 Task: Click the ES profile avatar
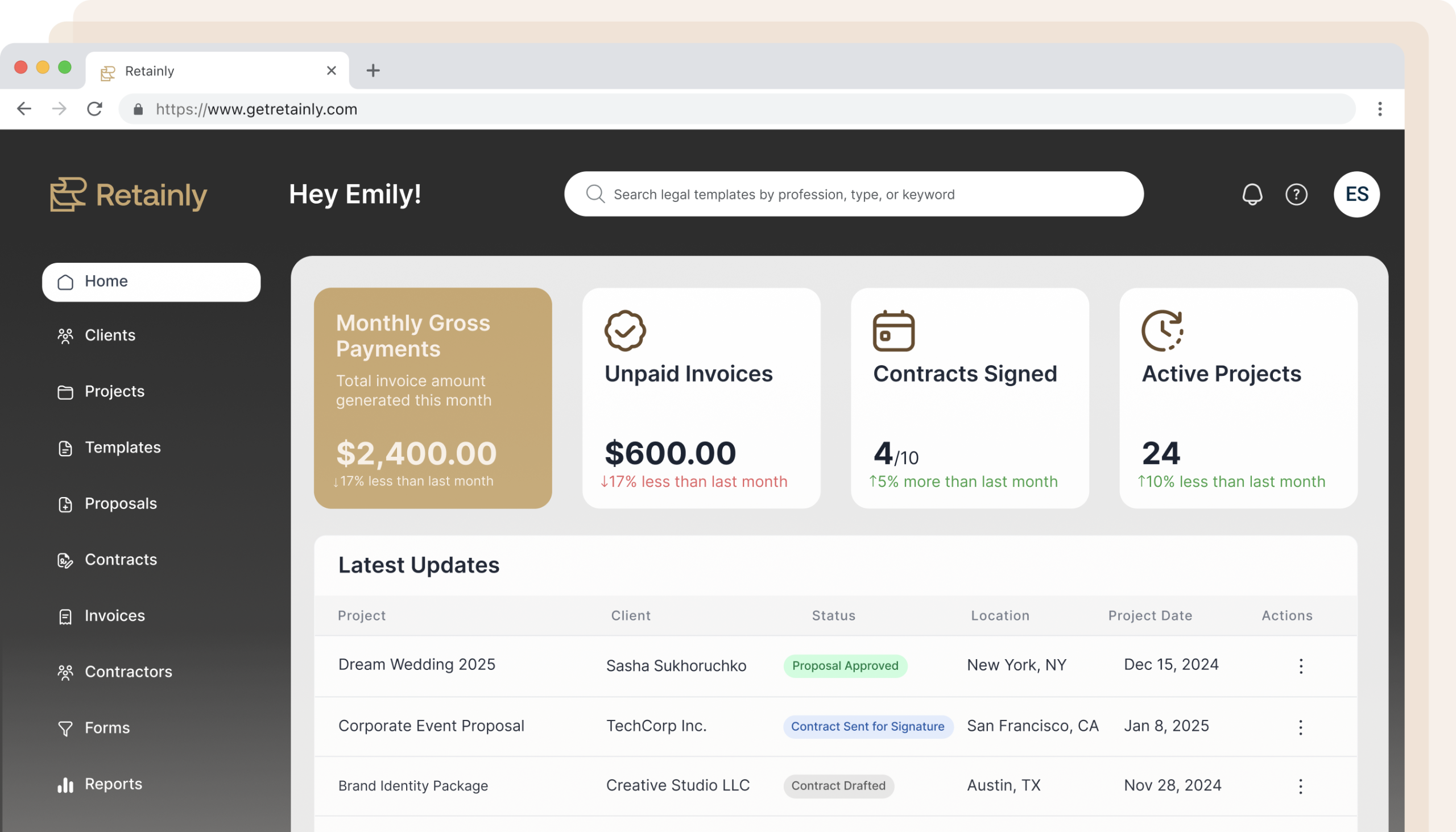coord(1356,194)
